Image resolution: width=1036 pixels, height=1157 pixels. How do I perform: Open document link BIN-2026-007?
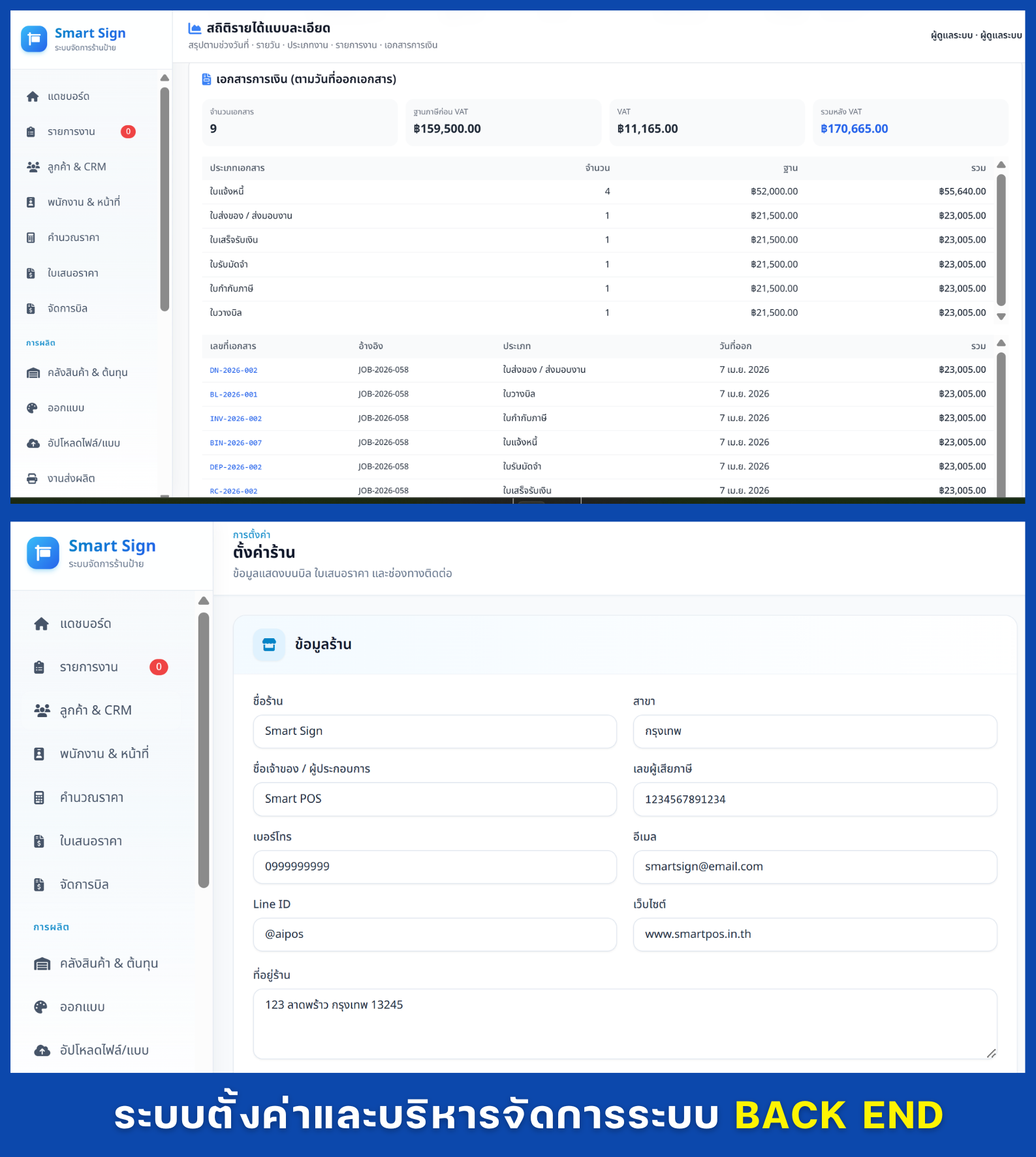[x=236, y=442]
